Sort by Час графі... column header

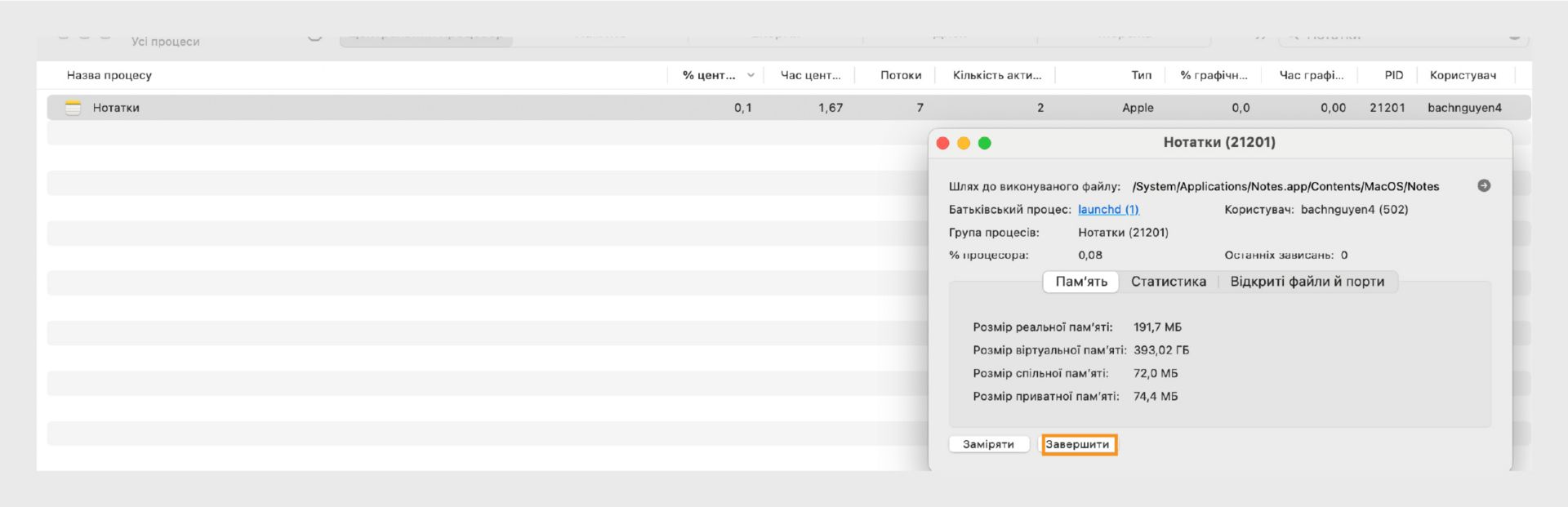pyautogui.click(x=1311, y=75)
